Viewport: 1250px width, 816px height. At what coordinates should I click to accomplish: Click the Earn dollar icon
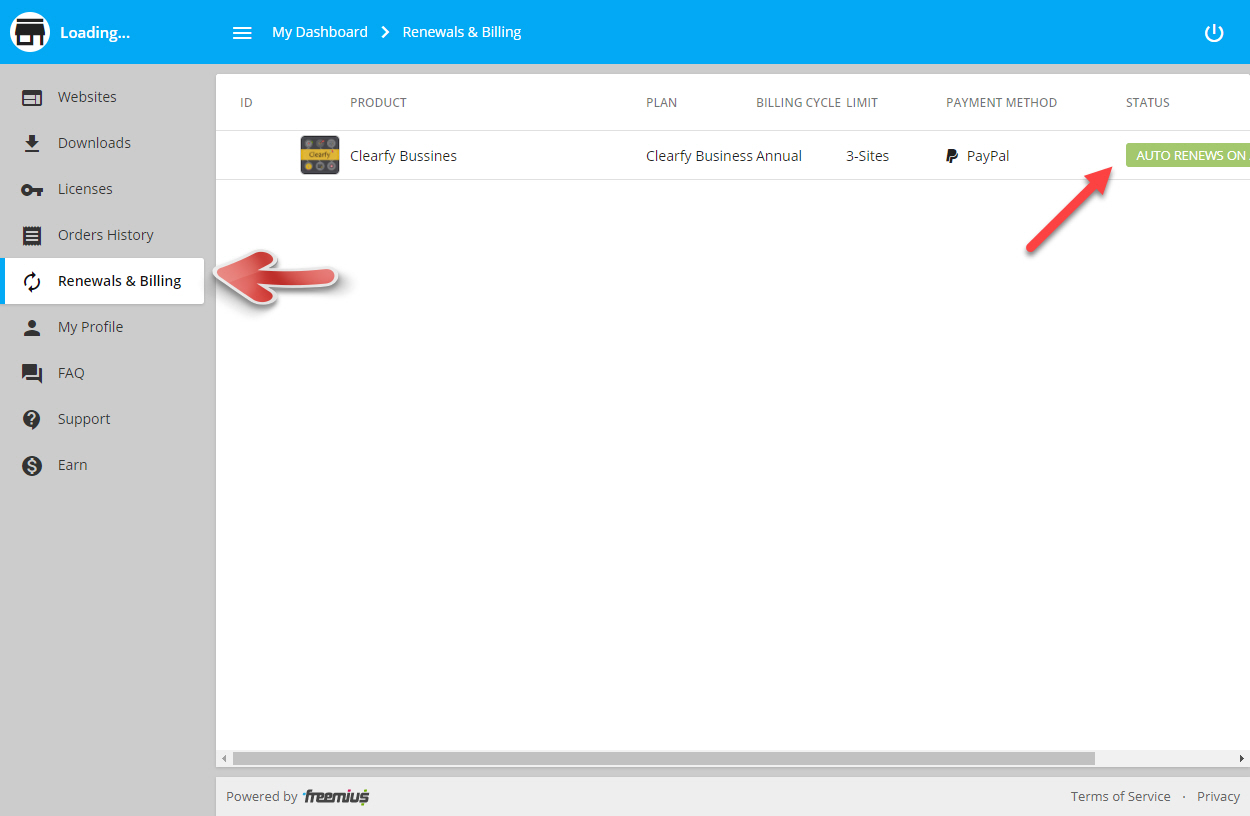(x=32, y=465)
